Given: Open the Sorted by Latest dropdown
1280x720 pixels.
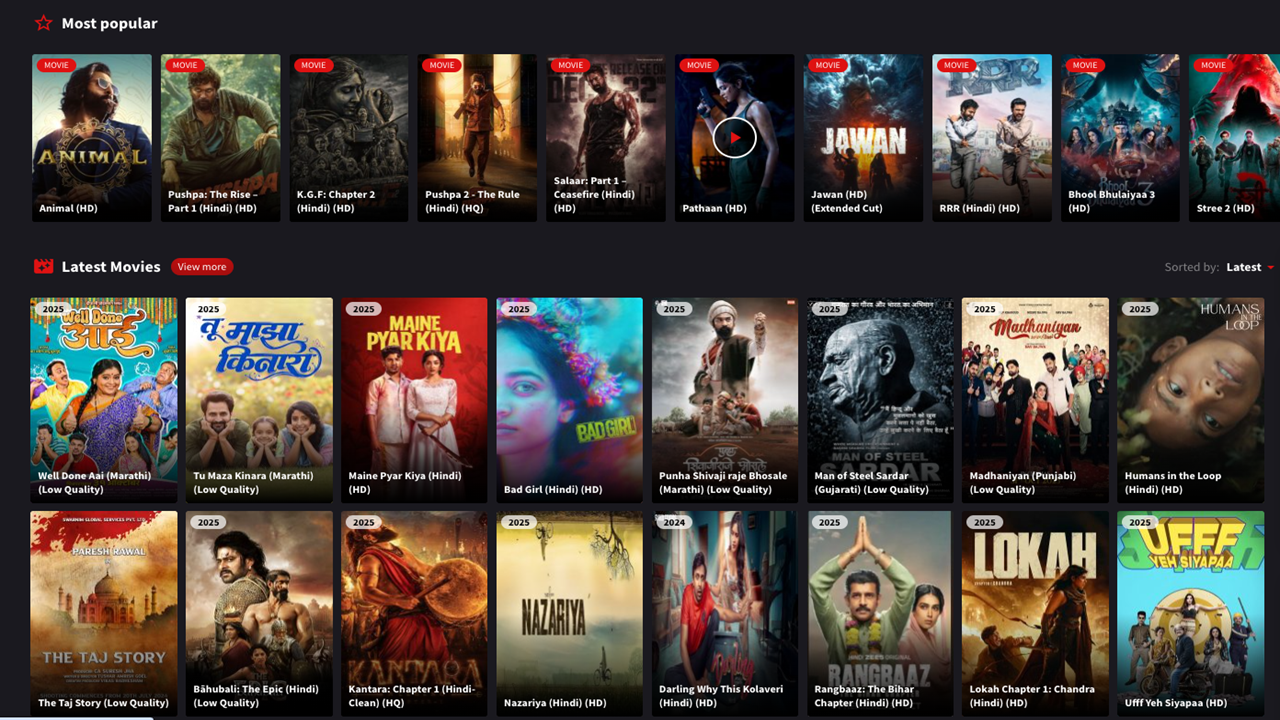Looking at the screenshot, I should coord(1249,267).
